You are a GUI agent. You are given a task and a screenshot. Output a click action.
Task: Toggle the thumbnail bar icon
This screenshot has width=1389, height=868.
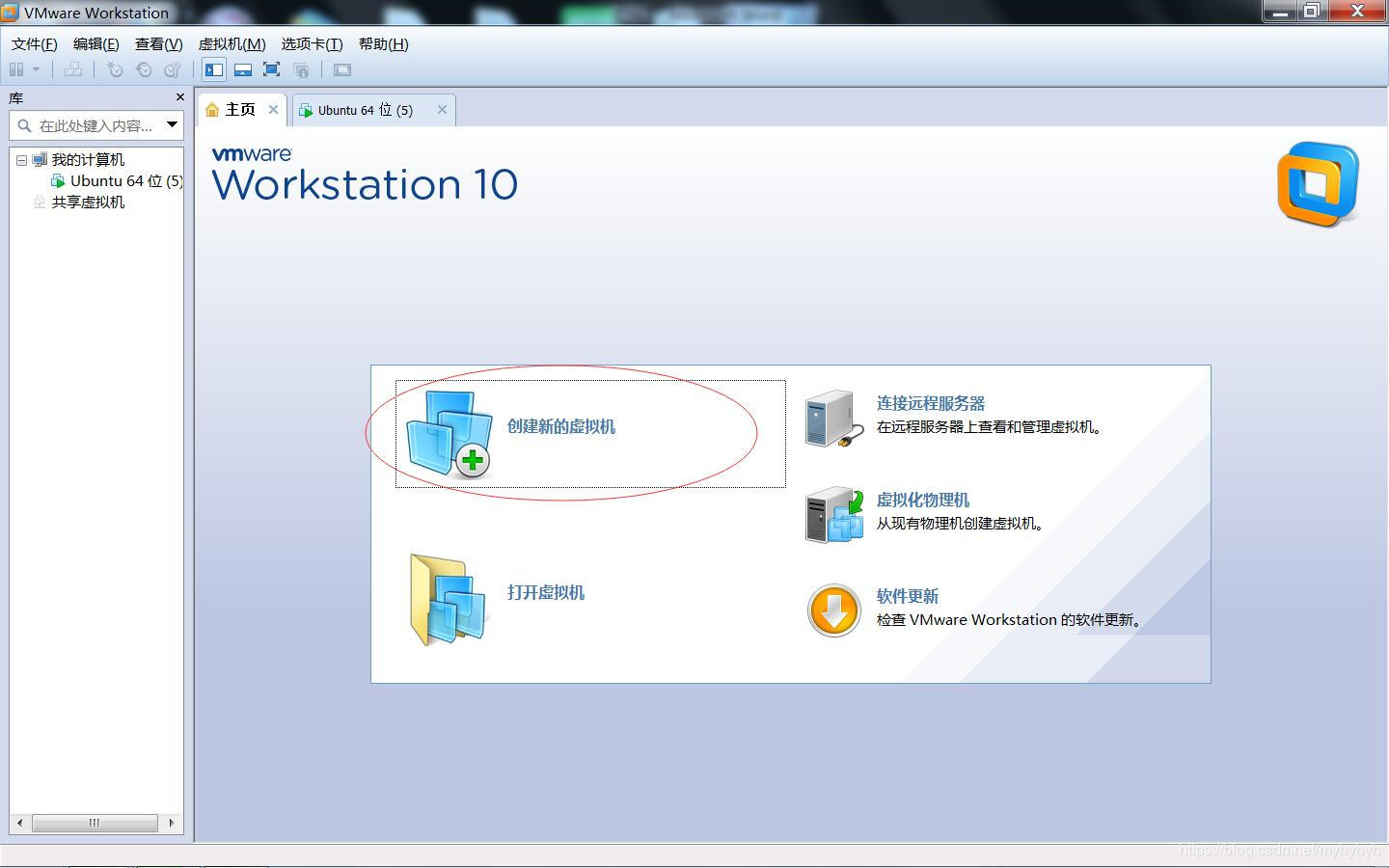(242, 68)
